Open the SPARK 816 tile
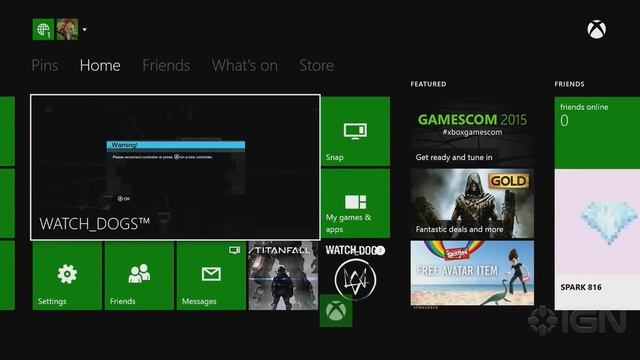640x360 pixels. click(597, 240)
